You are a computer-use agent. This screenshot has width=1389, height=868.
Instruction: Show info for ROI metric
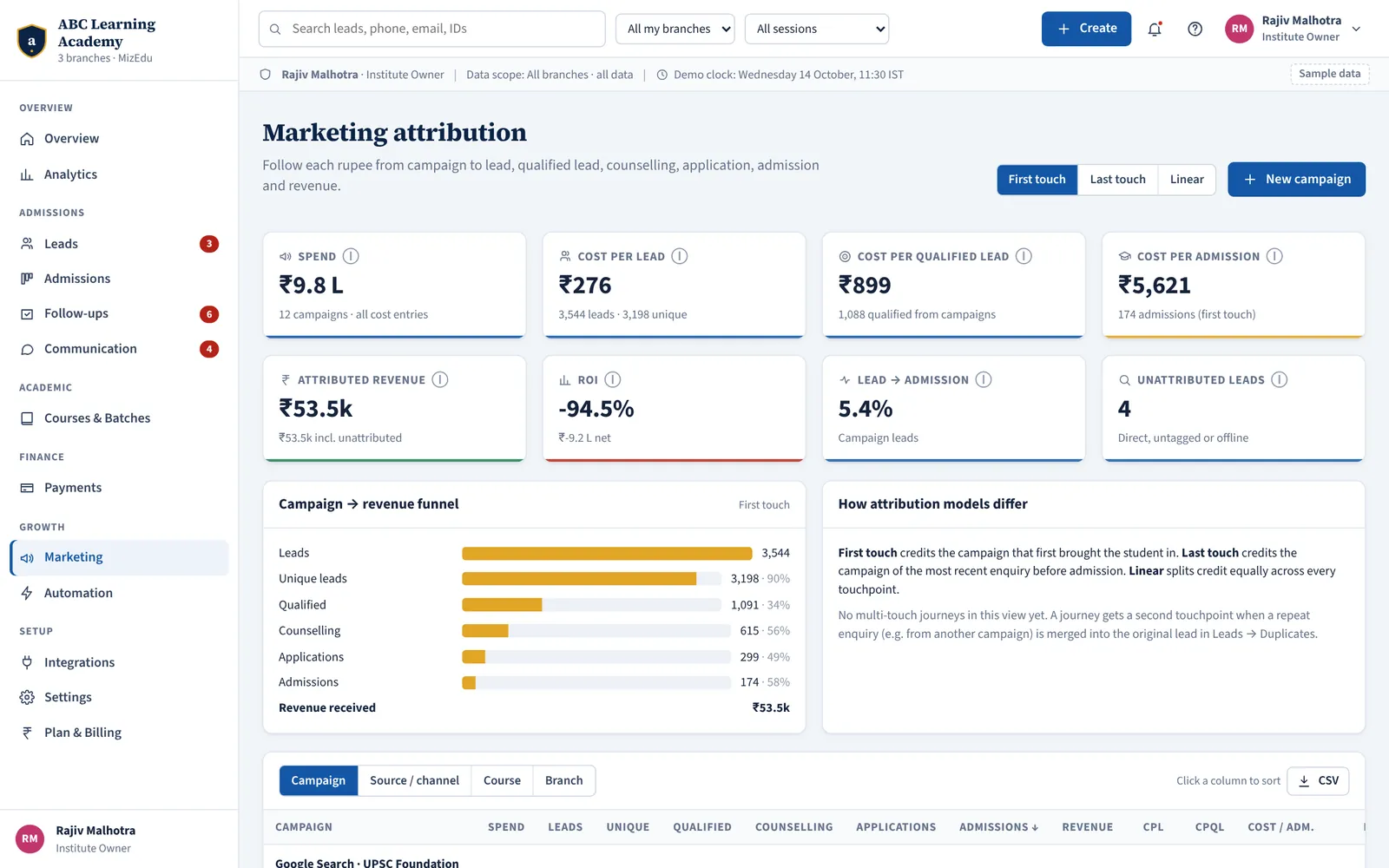click(613, 379)
